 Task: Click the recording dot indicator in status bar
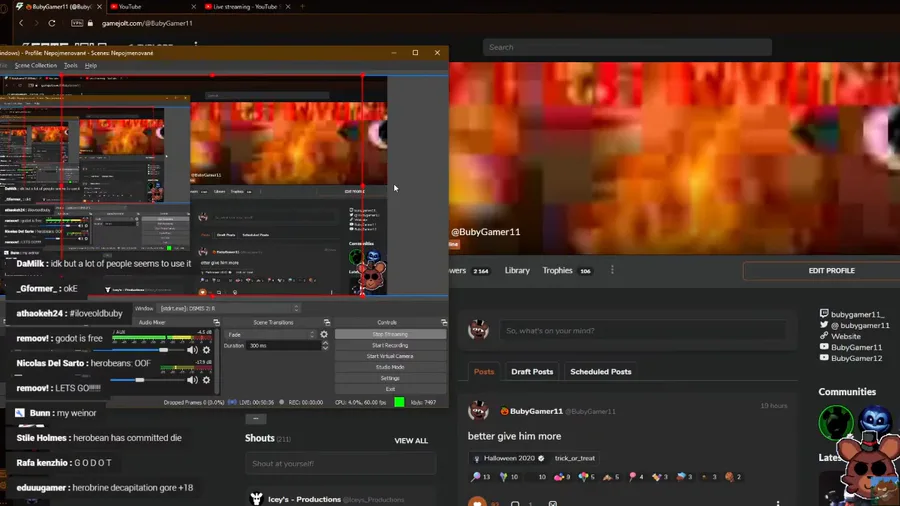coord(281,402)
